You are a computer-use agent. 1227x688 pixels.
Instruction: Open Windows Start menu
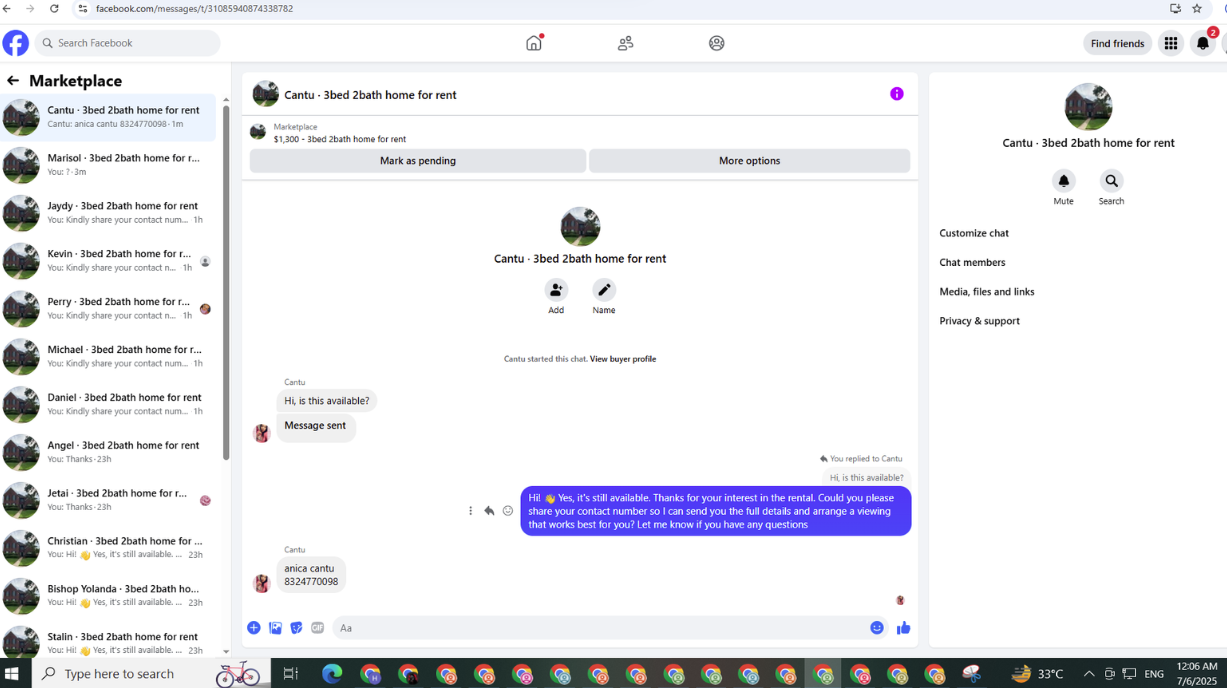(13, 674)
